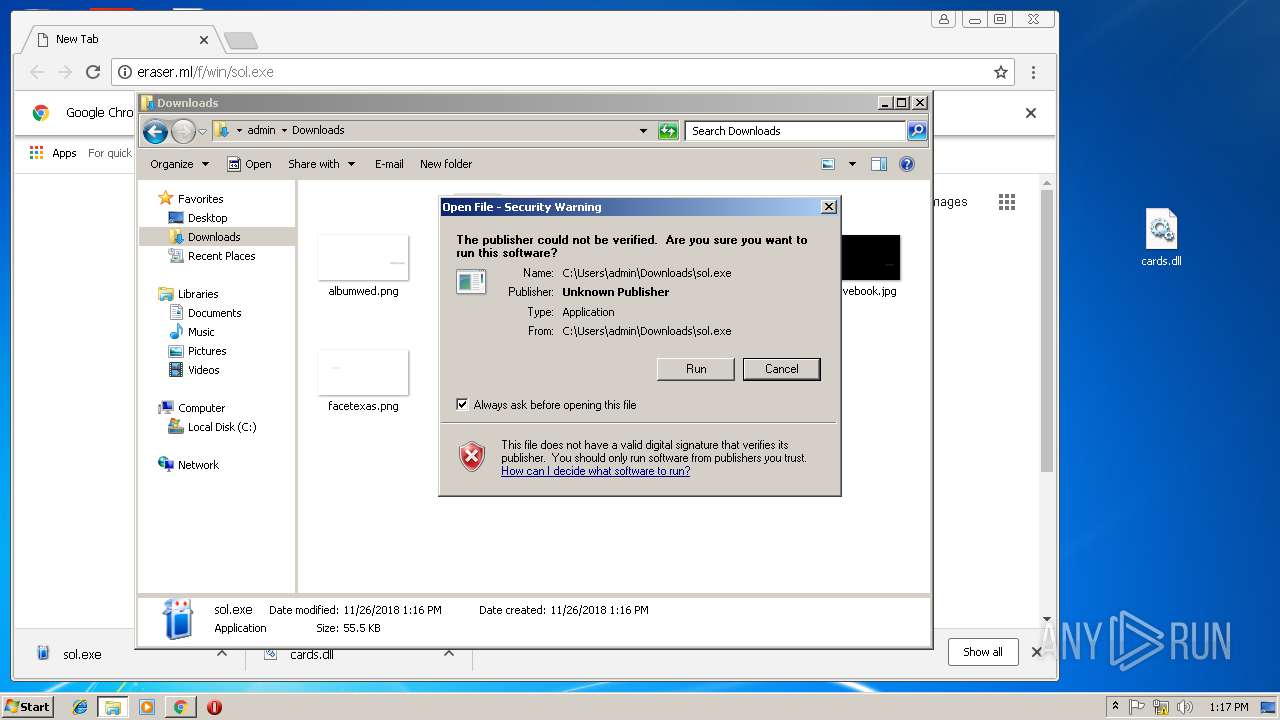1280x720 pixels.
Task: Open How can I decide what software to run link
Action: pos(595,471)
